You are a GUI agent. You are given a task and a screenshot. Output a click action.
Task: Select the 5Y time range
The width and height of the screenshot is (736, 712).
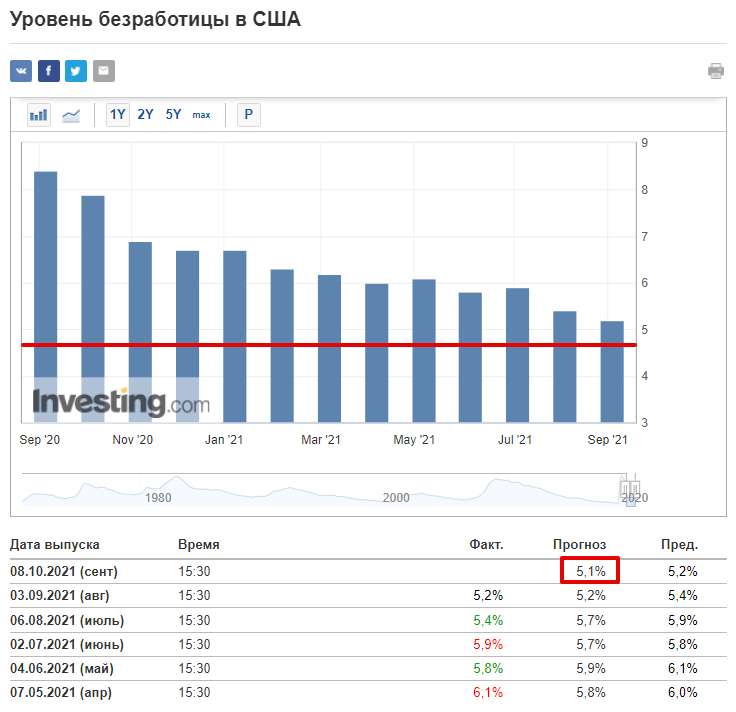(173, 115)
